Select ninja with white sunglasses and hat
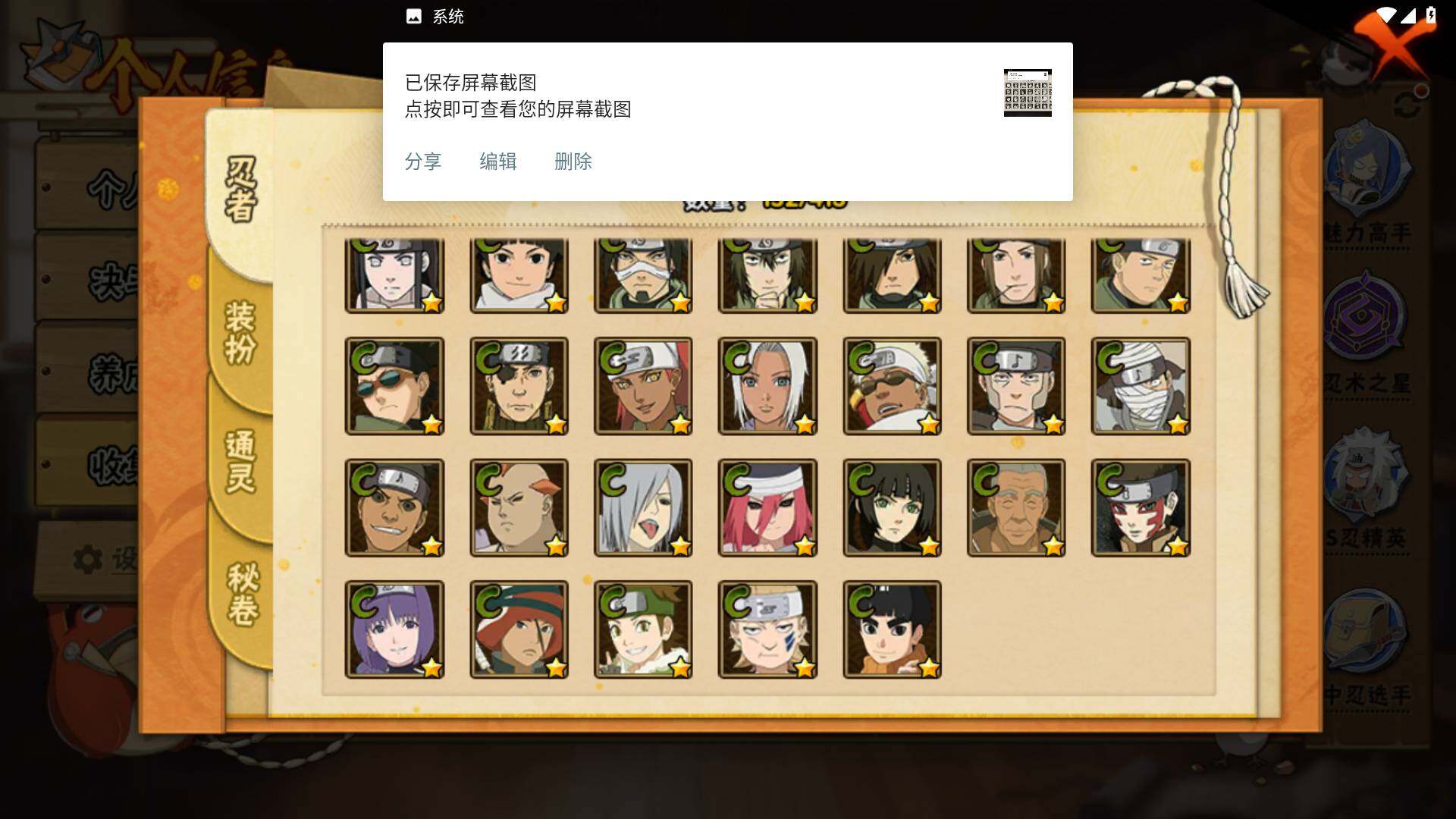1456x819 pixels. pos(892,386)
